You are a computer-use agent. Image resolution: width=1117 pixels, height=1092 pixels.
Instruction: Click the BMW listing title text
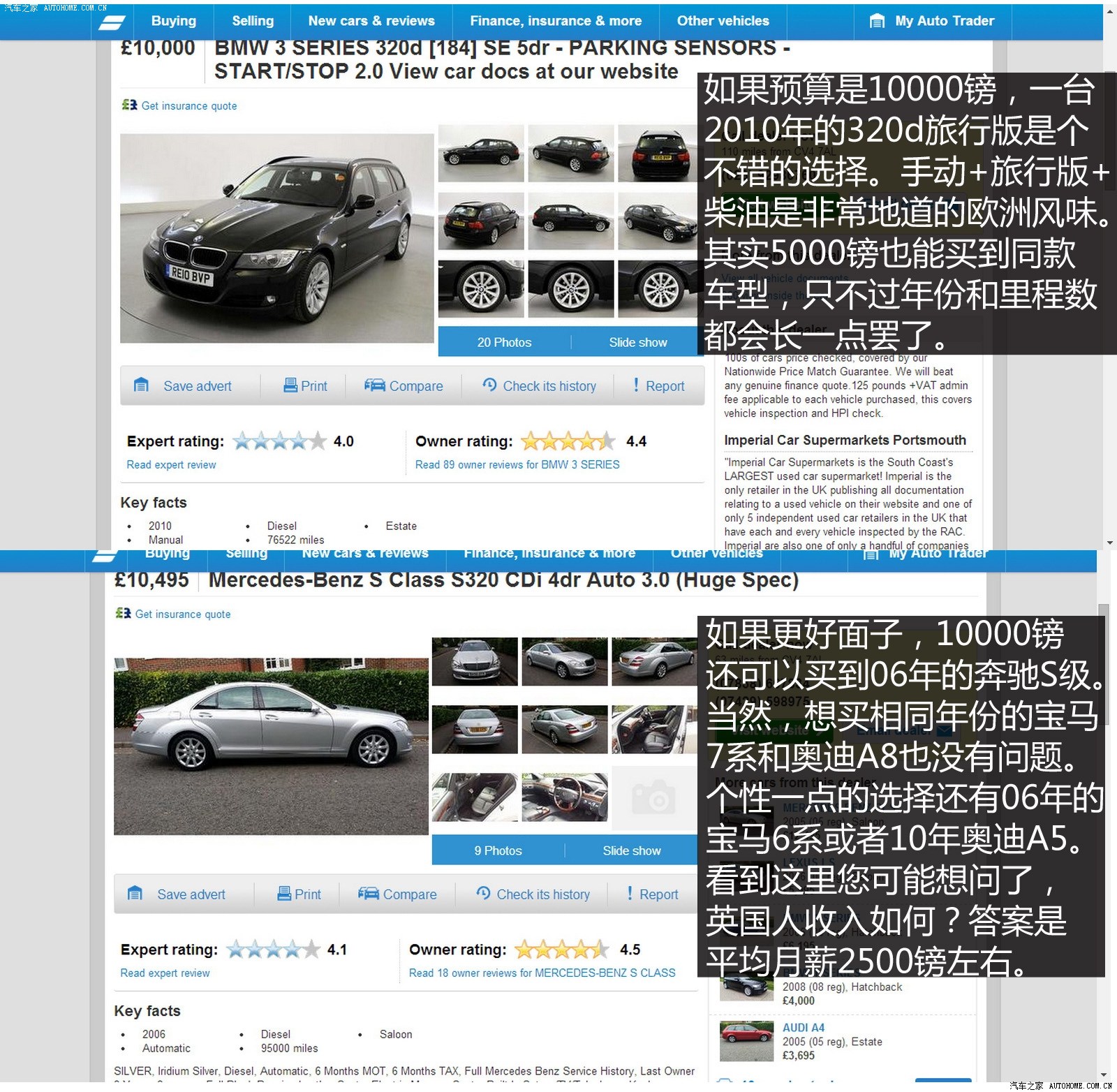tap(502, 59)
